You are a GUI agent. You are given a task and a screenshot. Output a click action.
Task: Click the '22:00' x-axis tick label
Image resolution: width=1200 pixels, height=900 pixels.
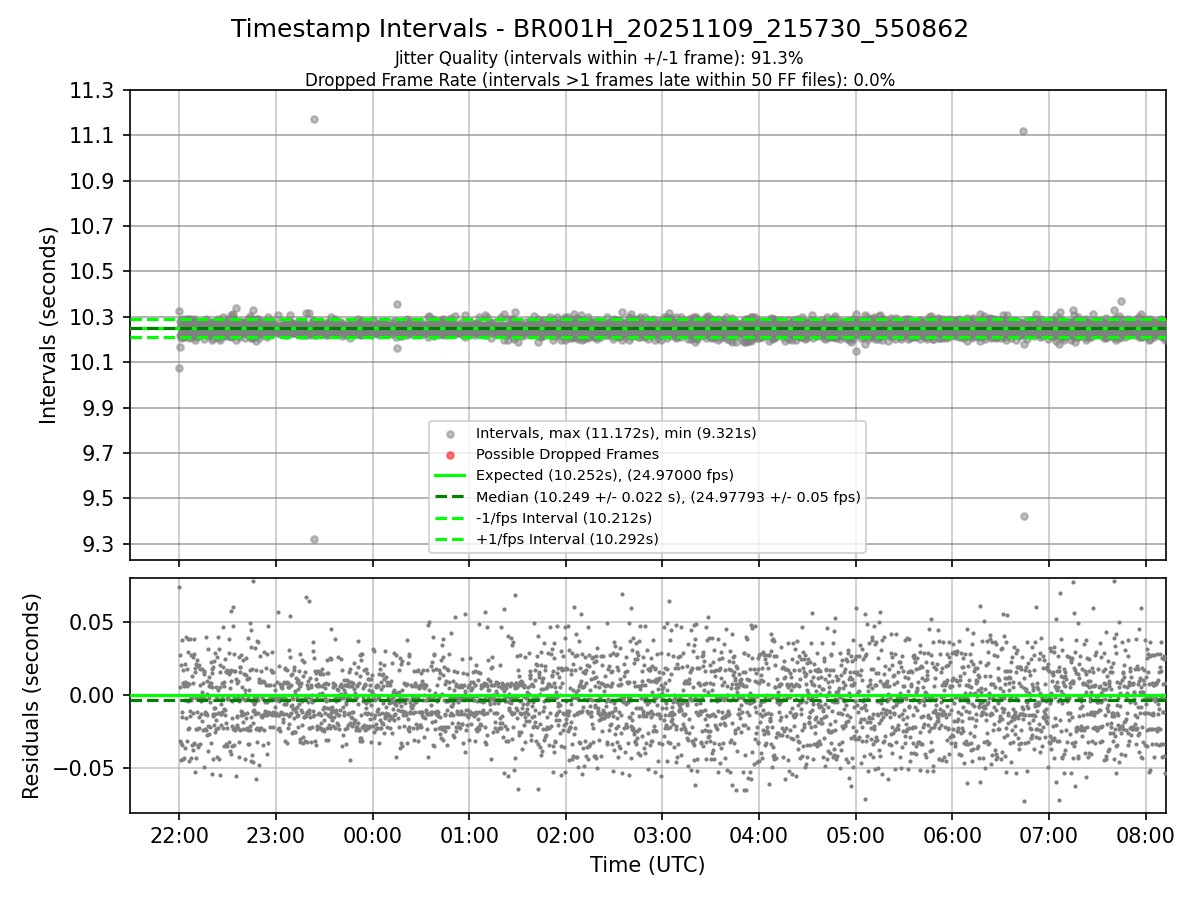point(179,835)
